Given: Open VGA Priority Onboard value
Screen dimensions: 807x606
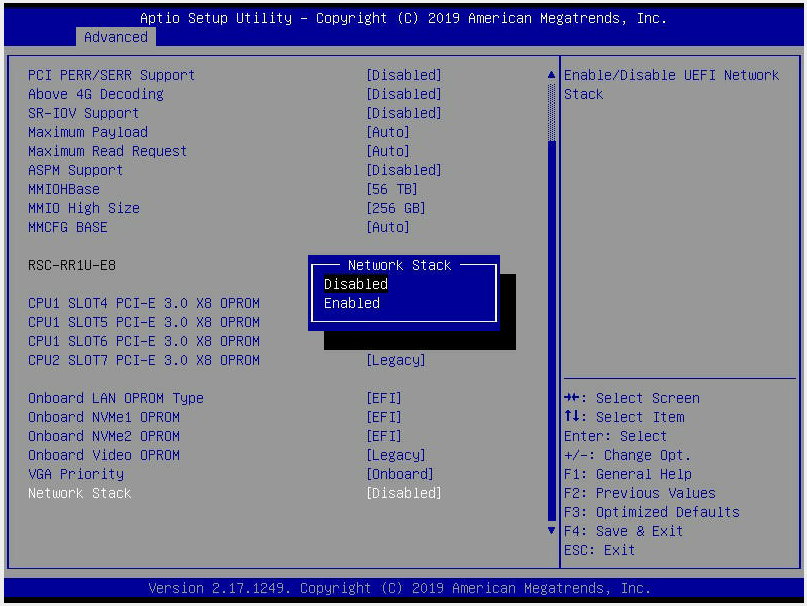Looking at the screenshot, I should click(400, 474).
